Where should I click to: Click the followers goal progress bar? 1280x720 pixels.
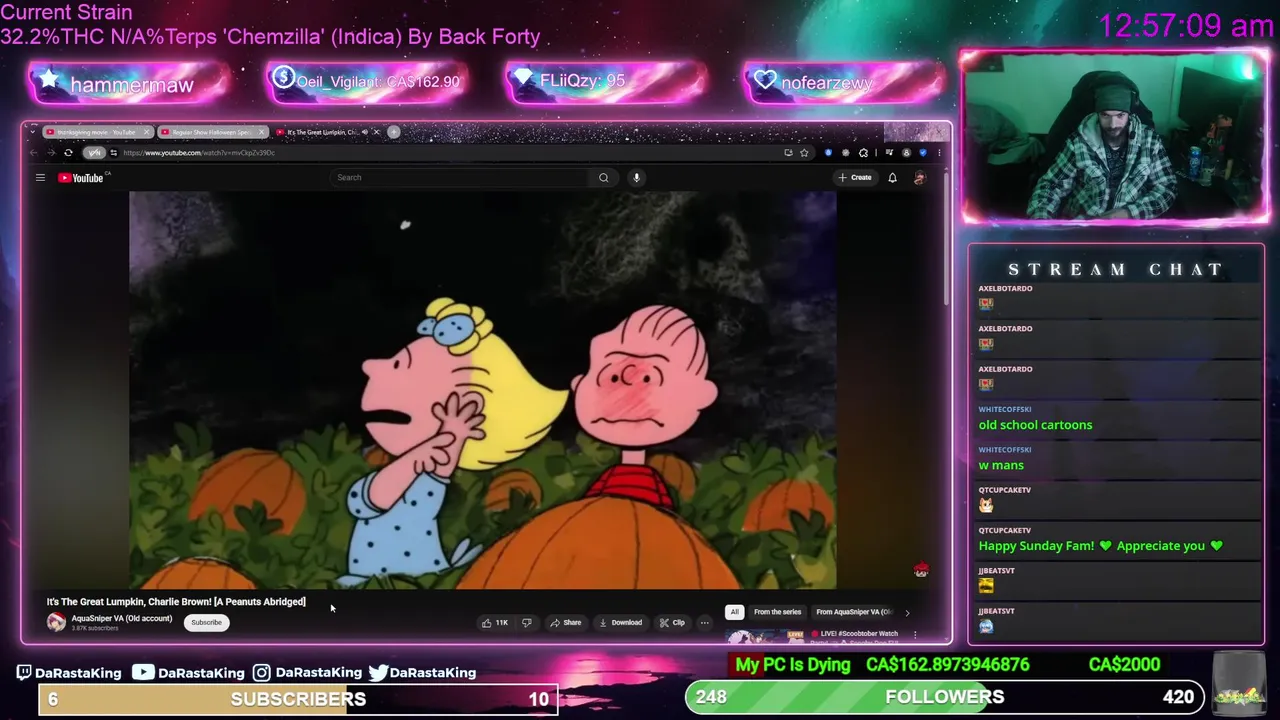pos(944,697)
